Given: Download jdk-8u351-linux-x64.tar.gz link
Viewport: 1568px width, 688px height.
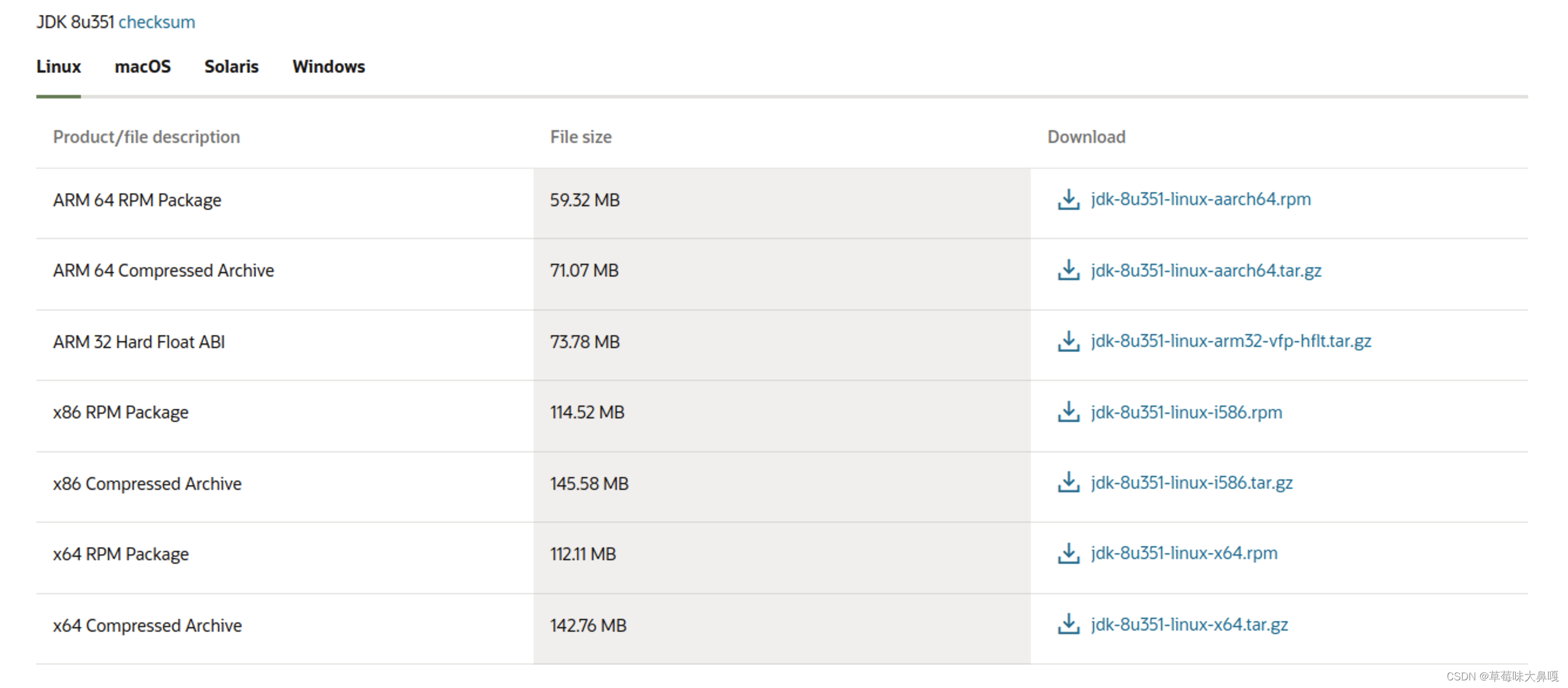Looking at the screenshot, I should click(x=1189, y=625).
